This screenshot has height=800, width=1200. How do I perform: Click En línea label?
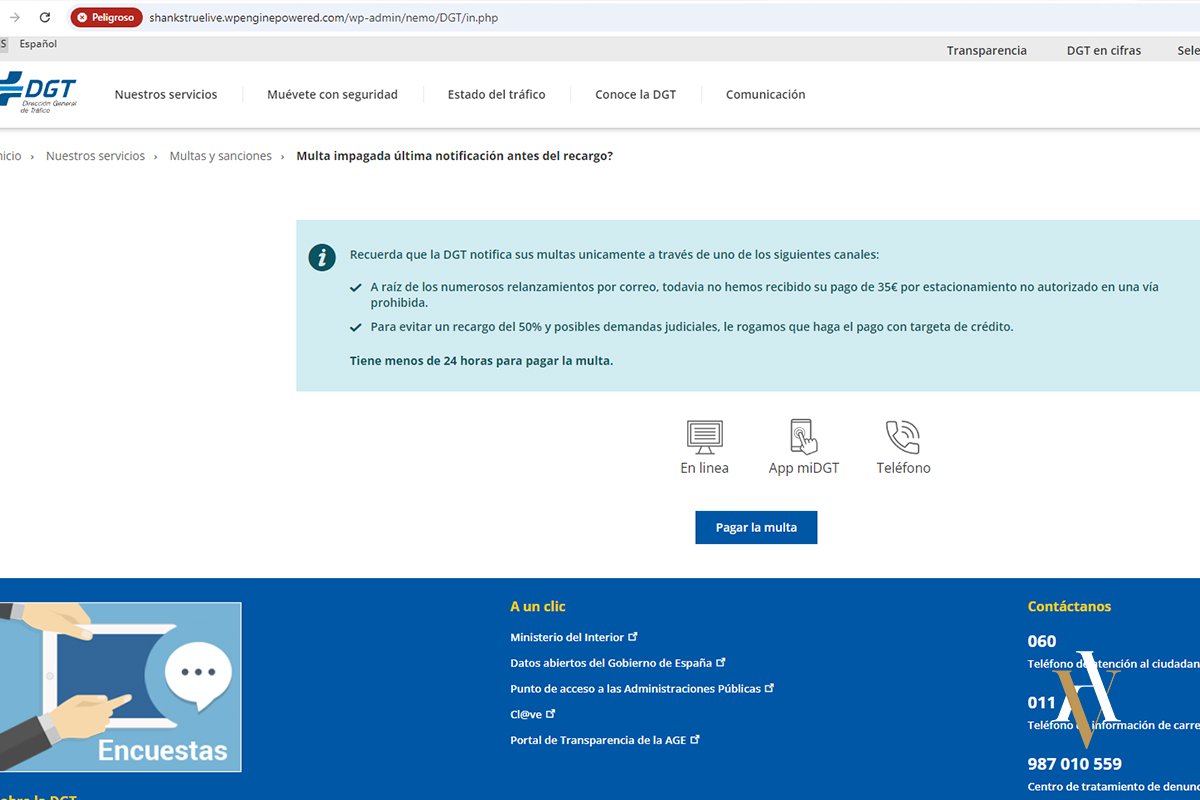[x=704, y=468]
